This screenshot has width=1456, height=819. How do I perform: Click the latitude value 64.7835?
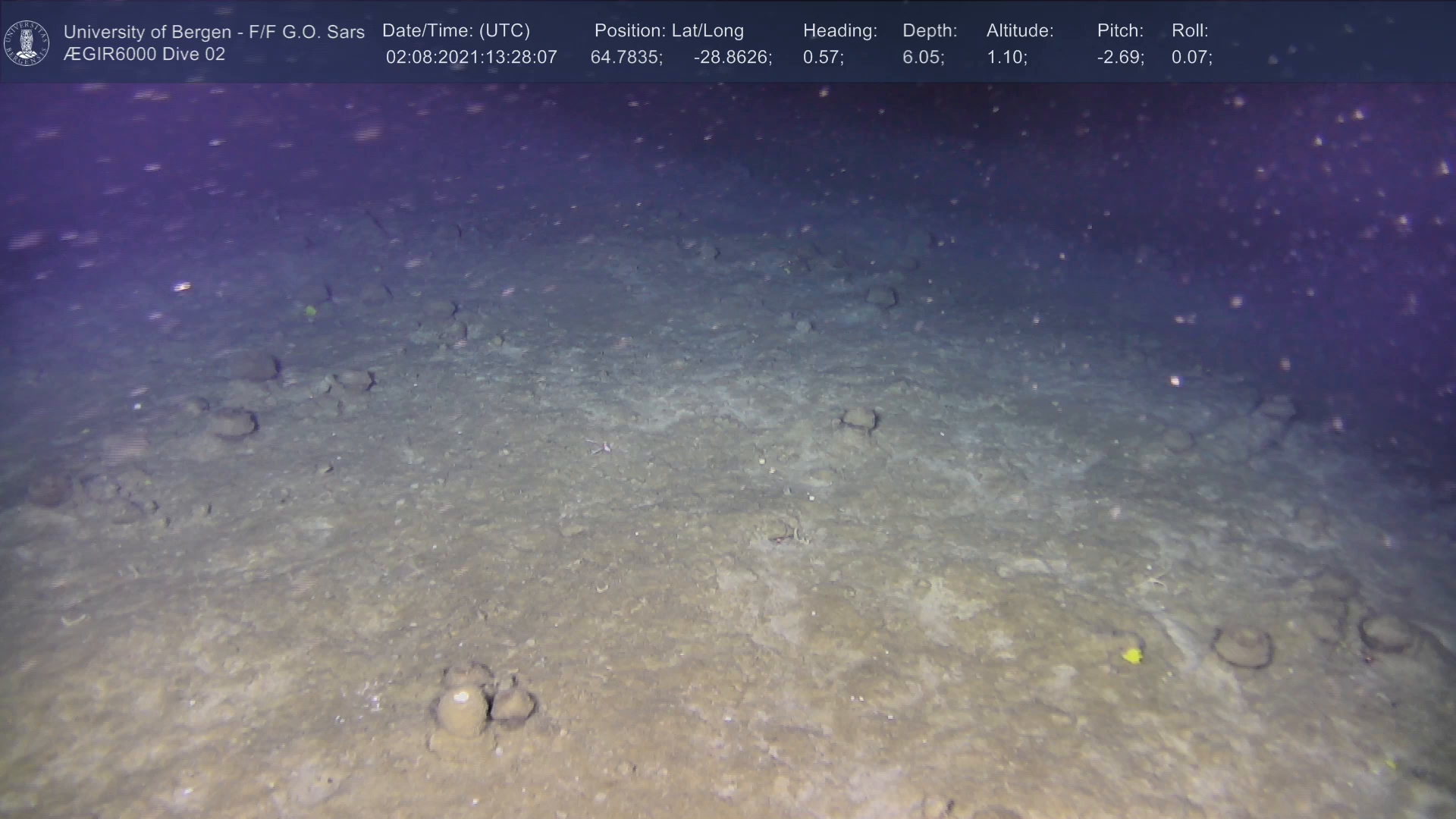(626, 58)
